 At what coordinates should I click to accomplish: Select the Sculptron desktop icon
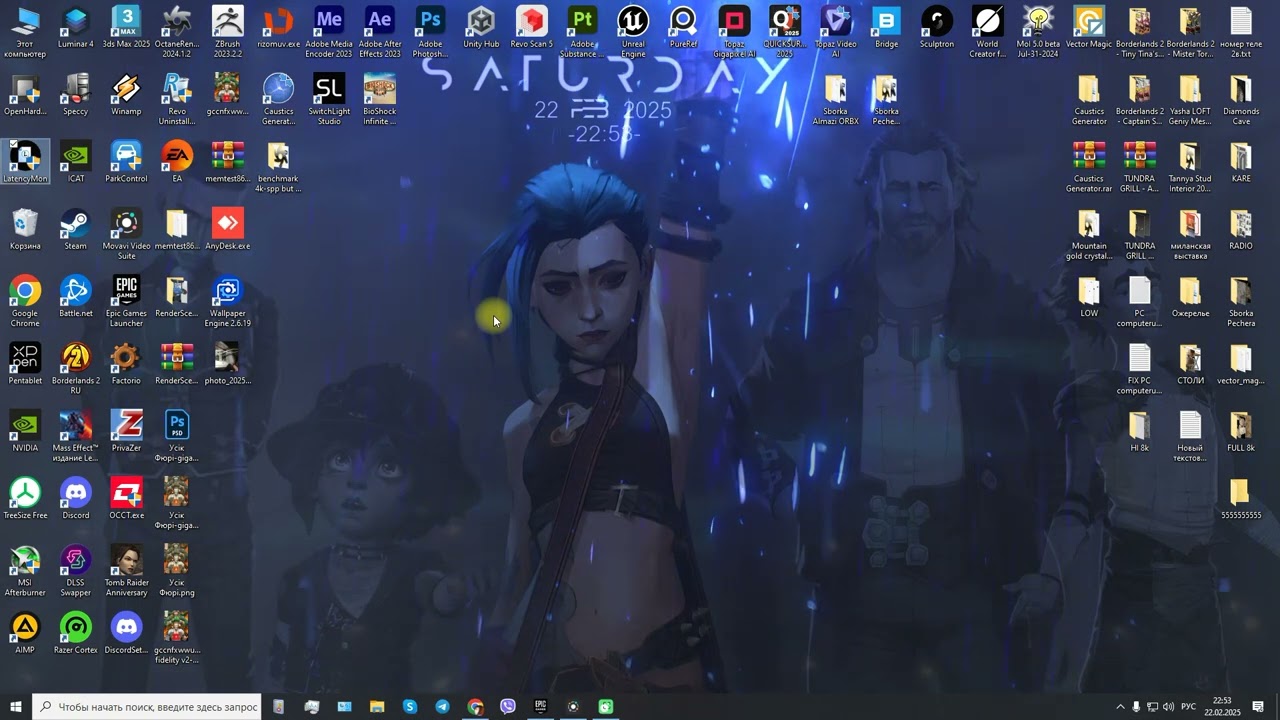(x=937, y=29)
